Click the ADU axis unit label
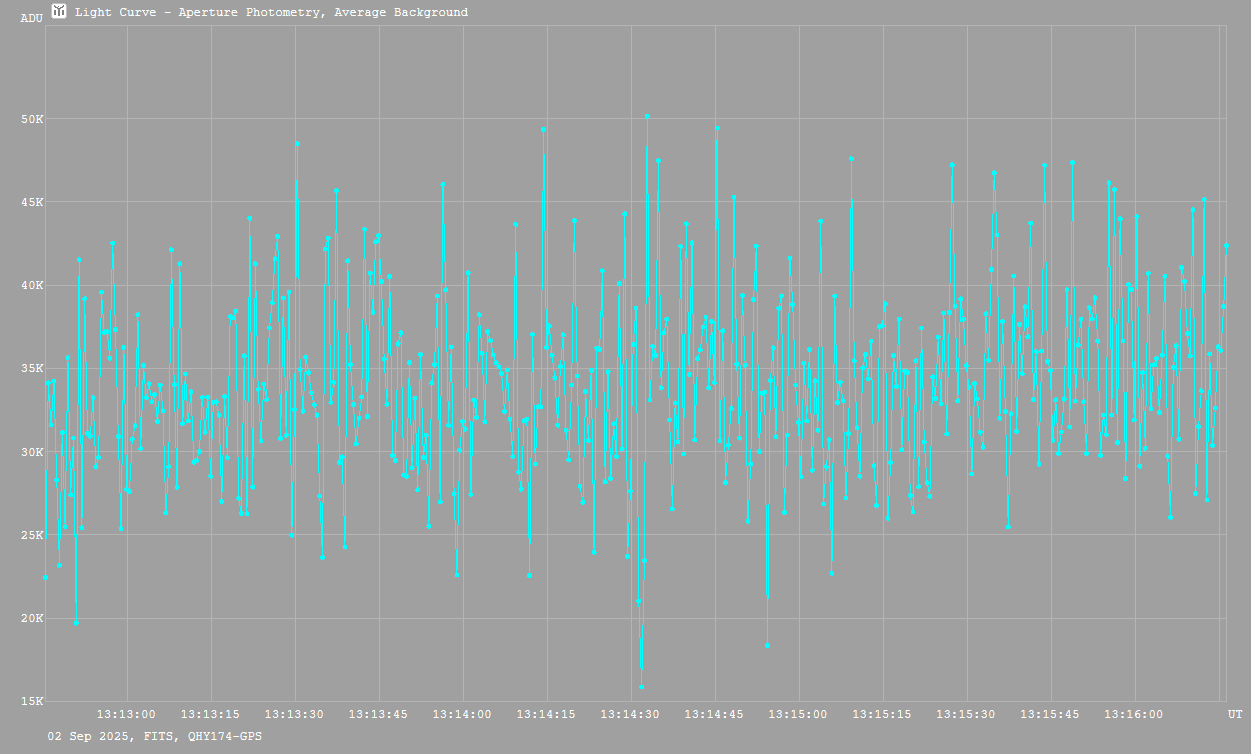 (31, 18)
